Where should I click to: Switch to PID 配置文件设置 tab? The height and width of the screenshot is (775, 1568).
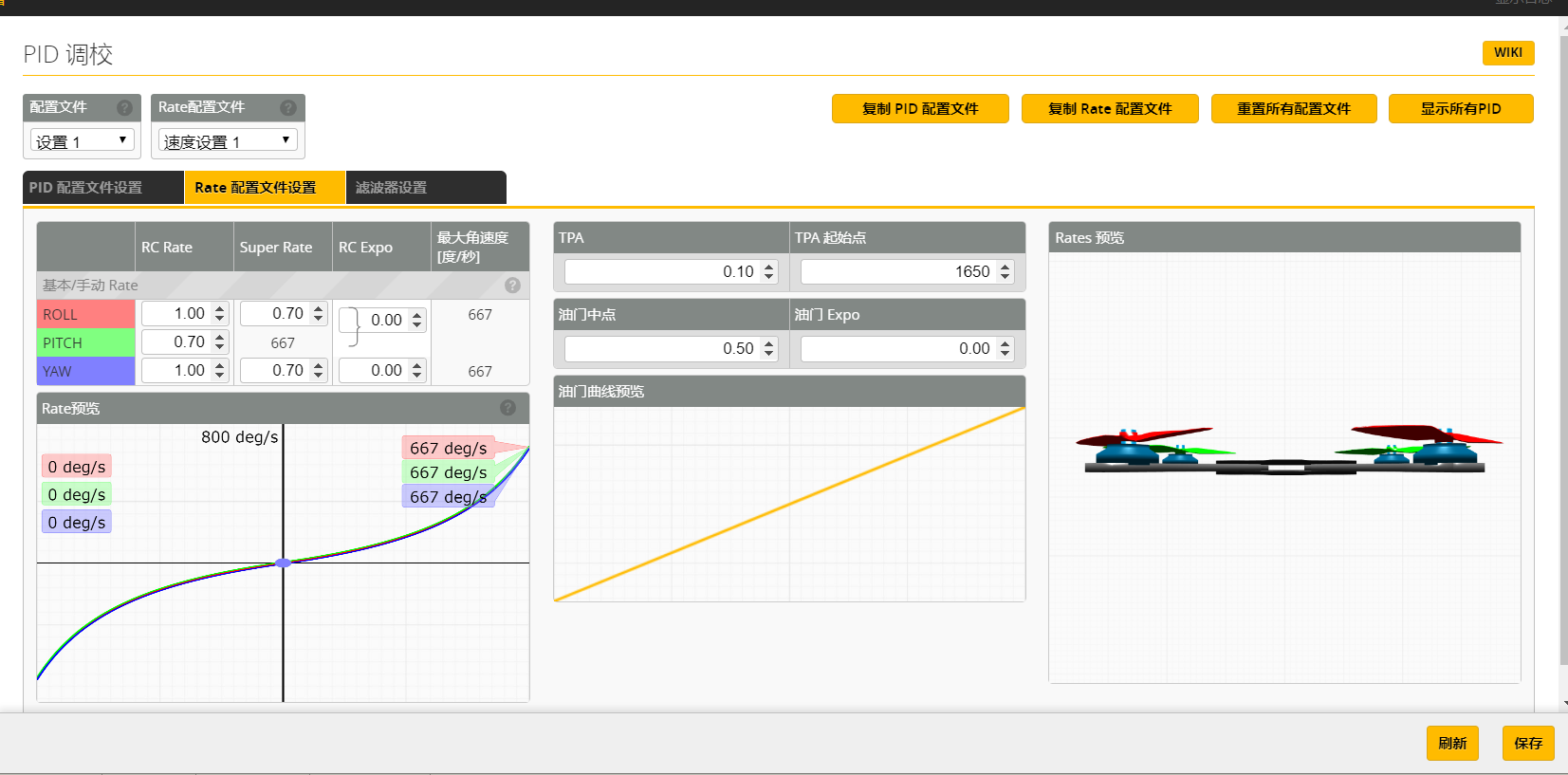[103, 188]
